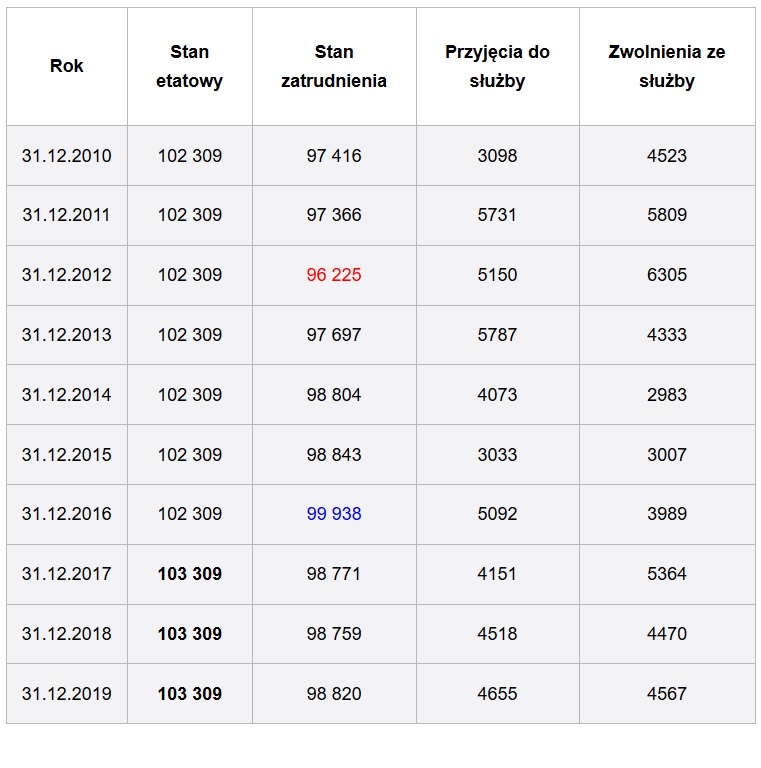Click the Stan zatrudnienia header cell
Image resolution: width=761 pixels, height=768 pixels.
pyautogui.click(x=334, y=66)
